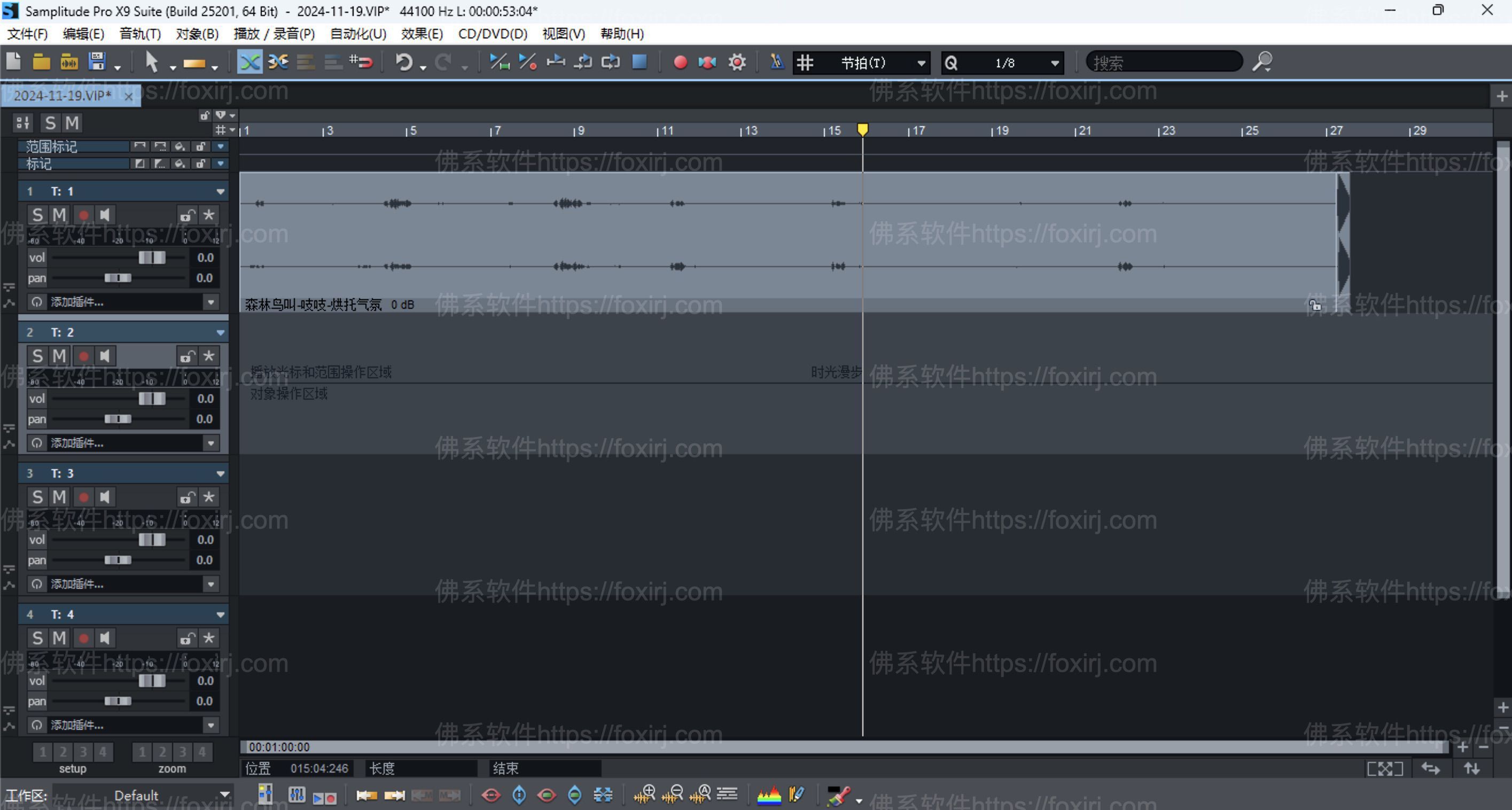1512x810 pixels.
Task: Adjust the vol slider on track T: 2
Action: [x=151, y=399]
